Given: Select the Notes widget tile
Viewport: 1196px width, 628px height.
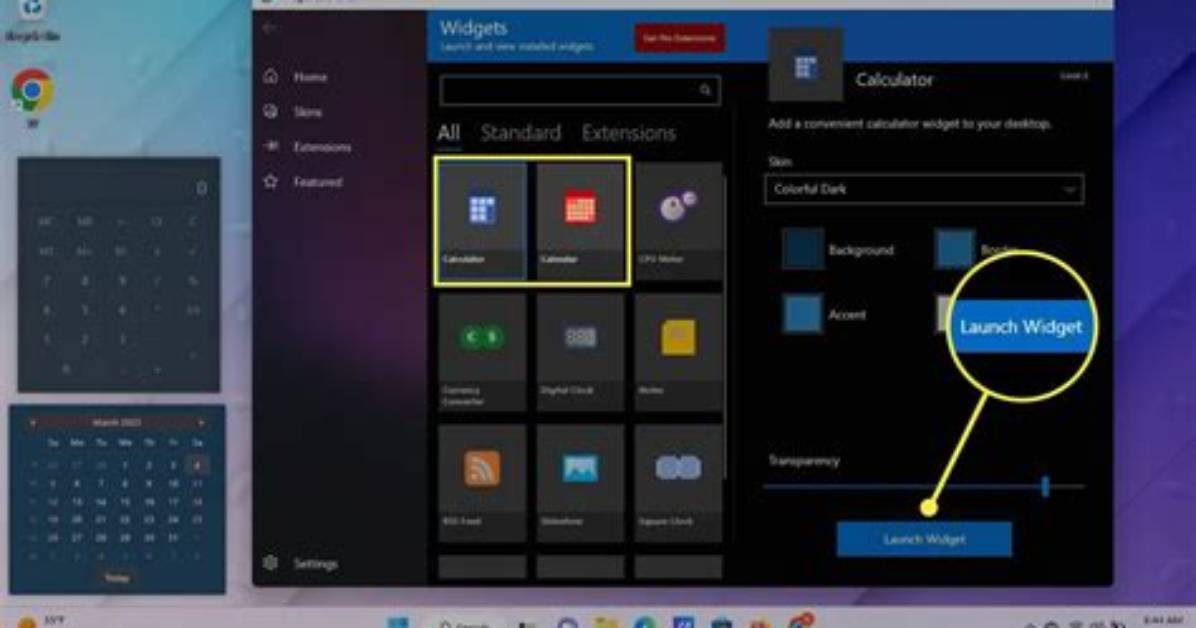Looking at the screenshot, I should (678, 352).
